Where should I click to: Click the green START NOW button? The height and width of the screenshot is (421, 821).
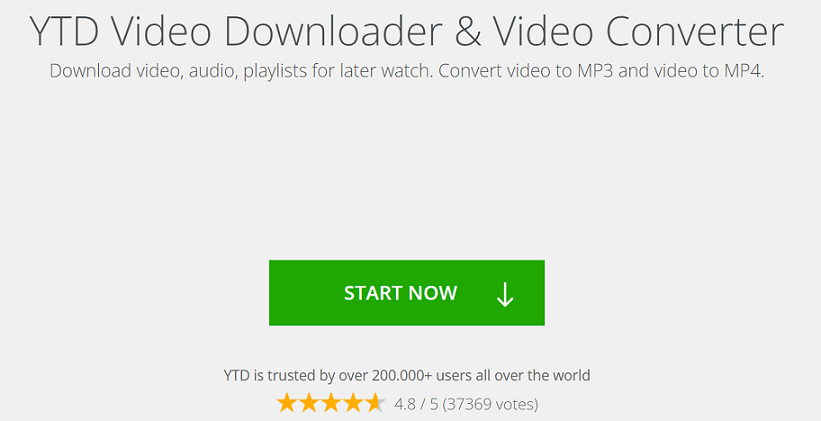[407, 293]
